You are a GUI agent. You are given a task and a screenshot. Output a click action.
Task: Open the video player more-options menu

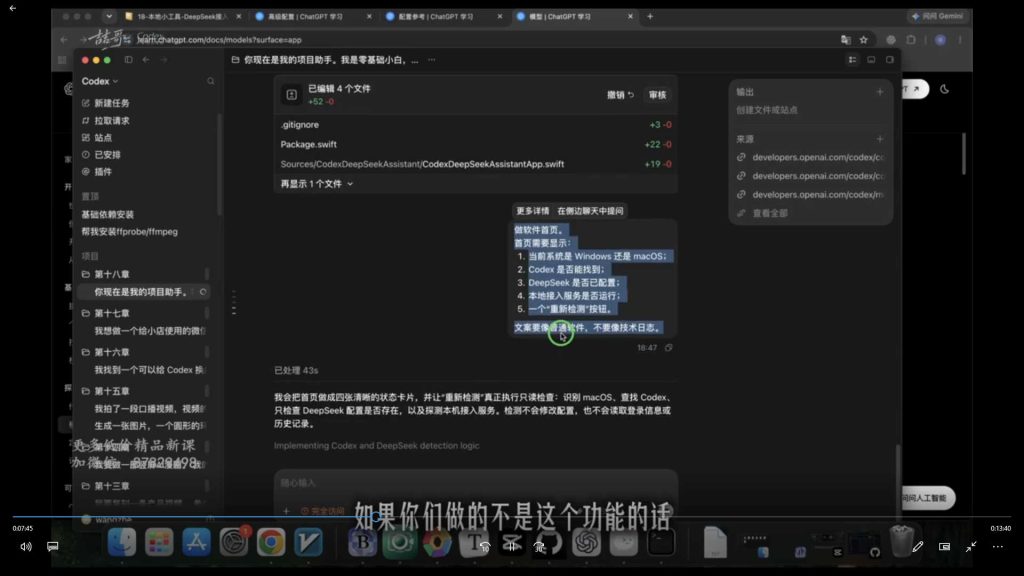tap(998, 547)
